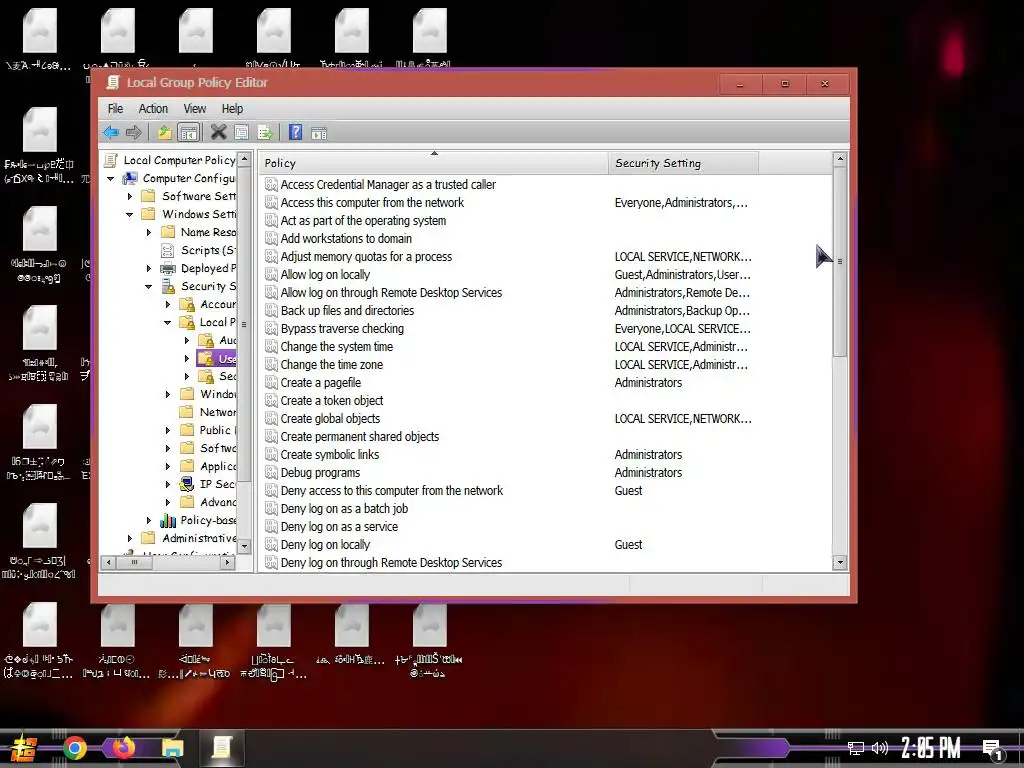Select 'Add workstations to domain' policy
This screenshot has height=768, width=1024.
coord(346,239)
